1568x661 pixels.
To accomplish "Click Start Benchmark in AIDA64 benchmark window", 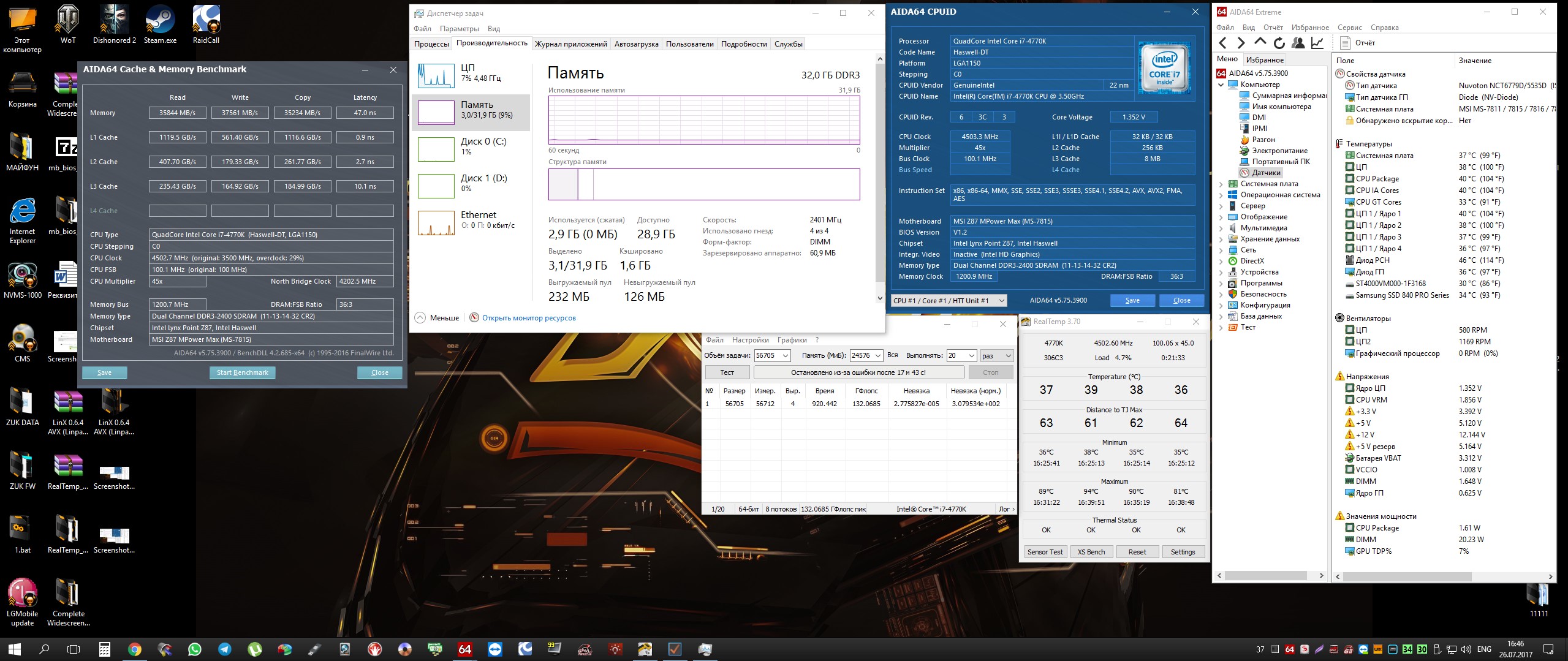I will pos(242,372).
